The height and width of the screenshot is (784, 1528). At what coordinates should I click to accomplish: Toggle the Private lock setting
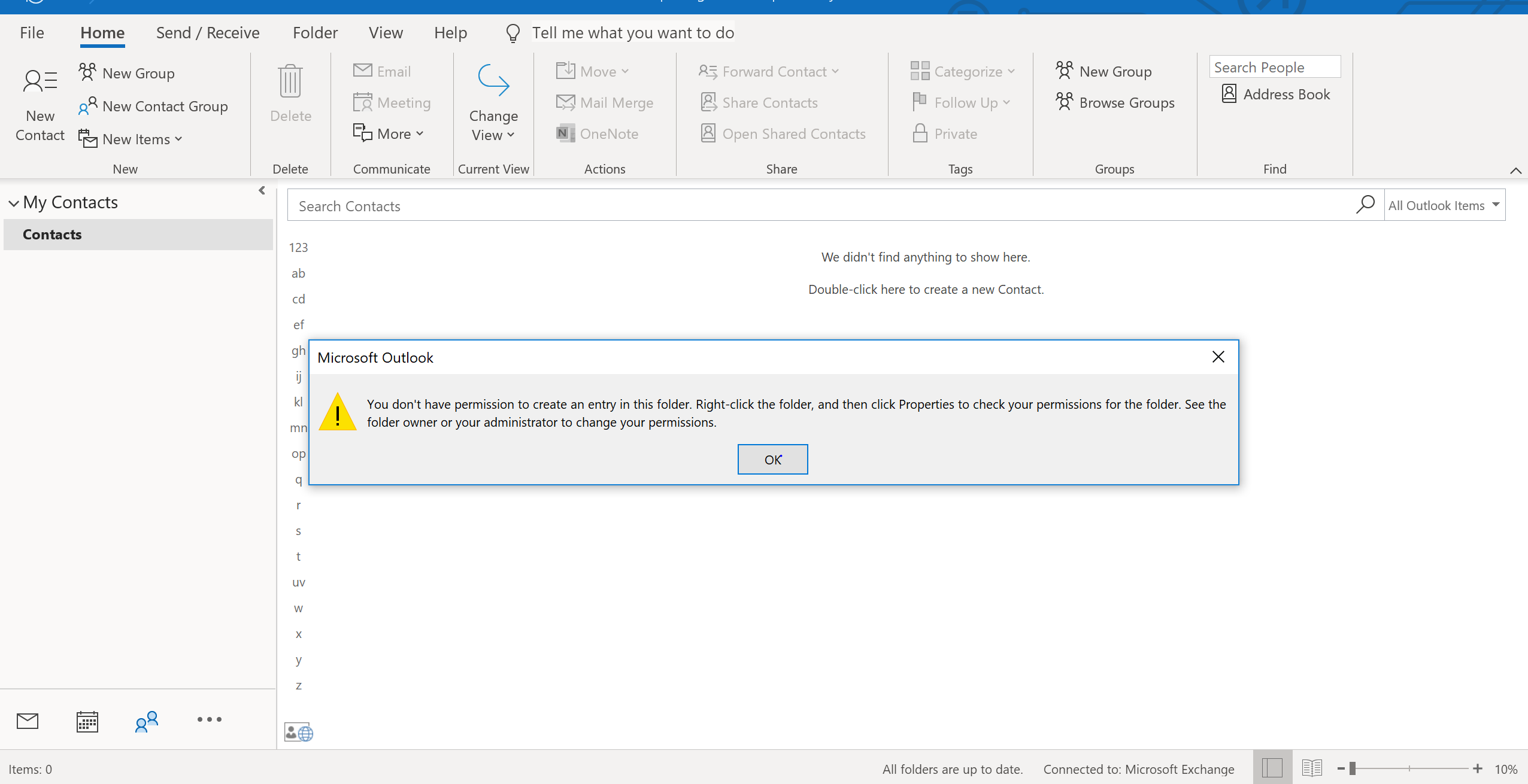click(x=944, y=133)
